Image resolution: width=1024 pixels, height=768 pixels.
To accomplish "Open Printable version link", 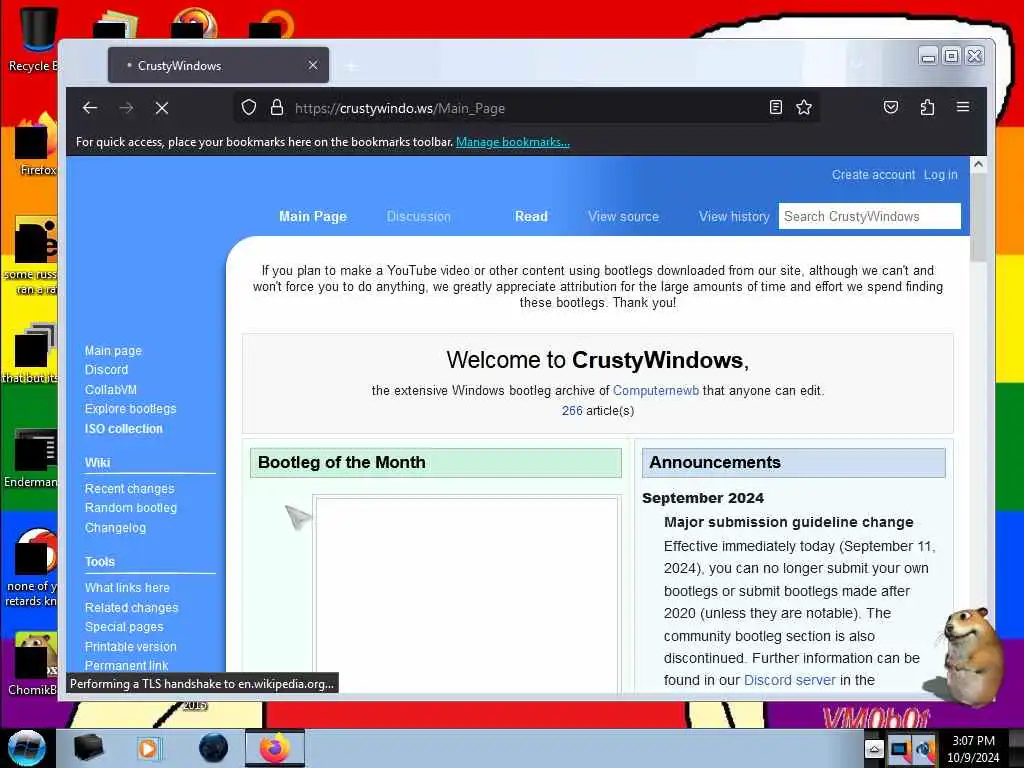I will (131, 647).
